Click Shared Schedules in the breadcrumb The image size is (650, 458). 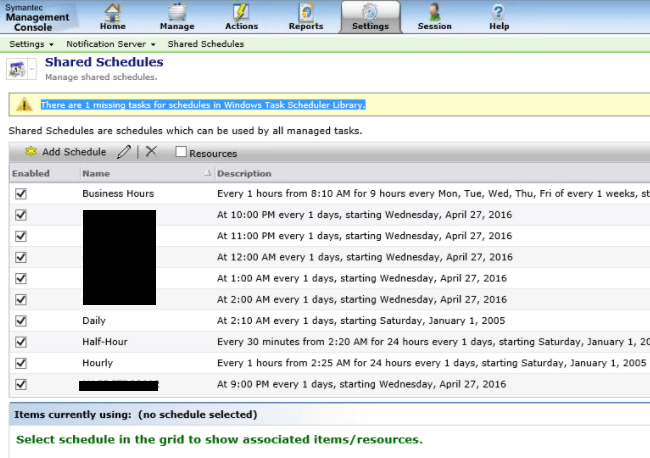[x=205, y=44]
